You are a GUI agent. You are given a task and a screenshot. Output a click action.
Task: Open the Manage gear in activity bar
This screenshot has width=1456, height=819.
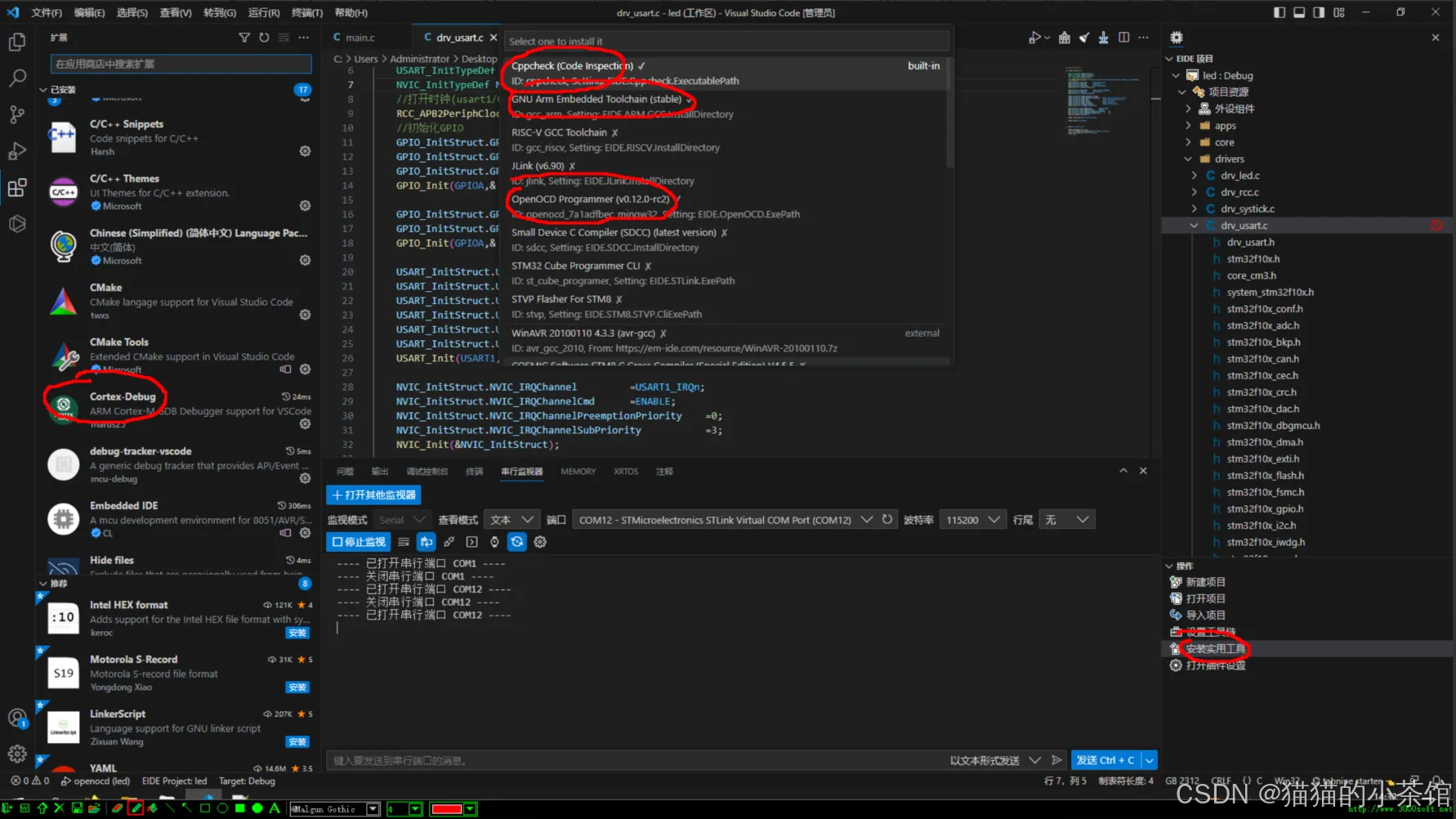click(17, 754)
